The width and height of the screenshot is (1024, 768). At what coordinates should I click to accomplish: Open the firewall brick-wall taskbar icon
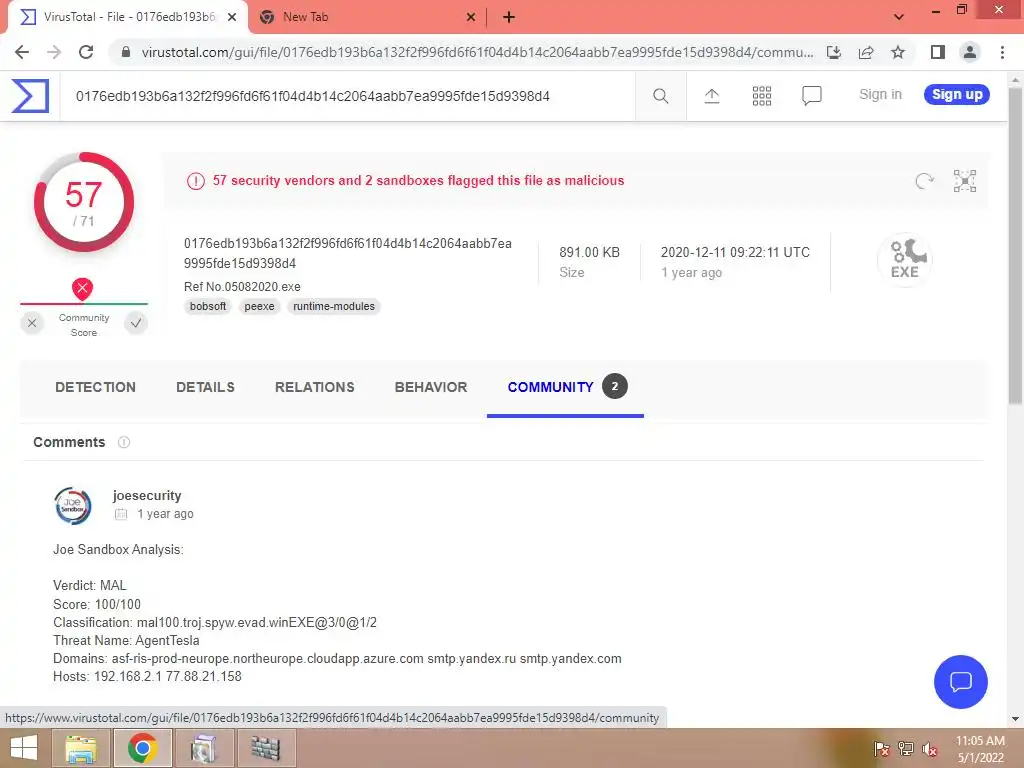pyautogui.click(x=266, y=748)
